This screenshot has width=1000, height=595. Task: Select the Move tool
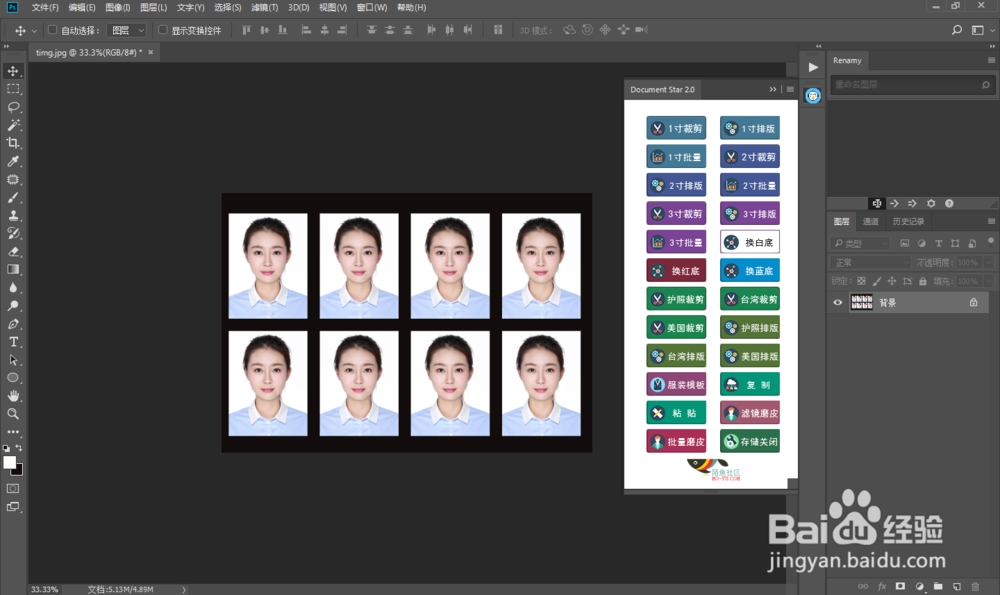pyautogui.click(x=13, y=70)
